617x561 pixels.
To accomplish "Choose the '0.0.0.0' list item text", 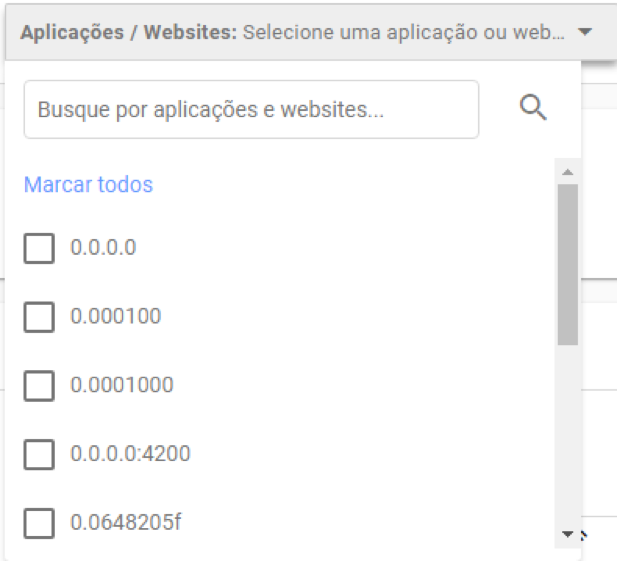I will click(x=103, y=247).
